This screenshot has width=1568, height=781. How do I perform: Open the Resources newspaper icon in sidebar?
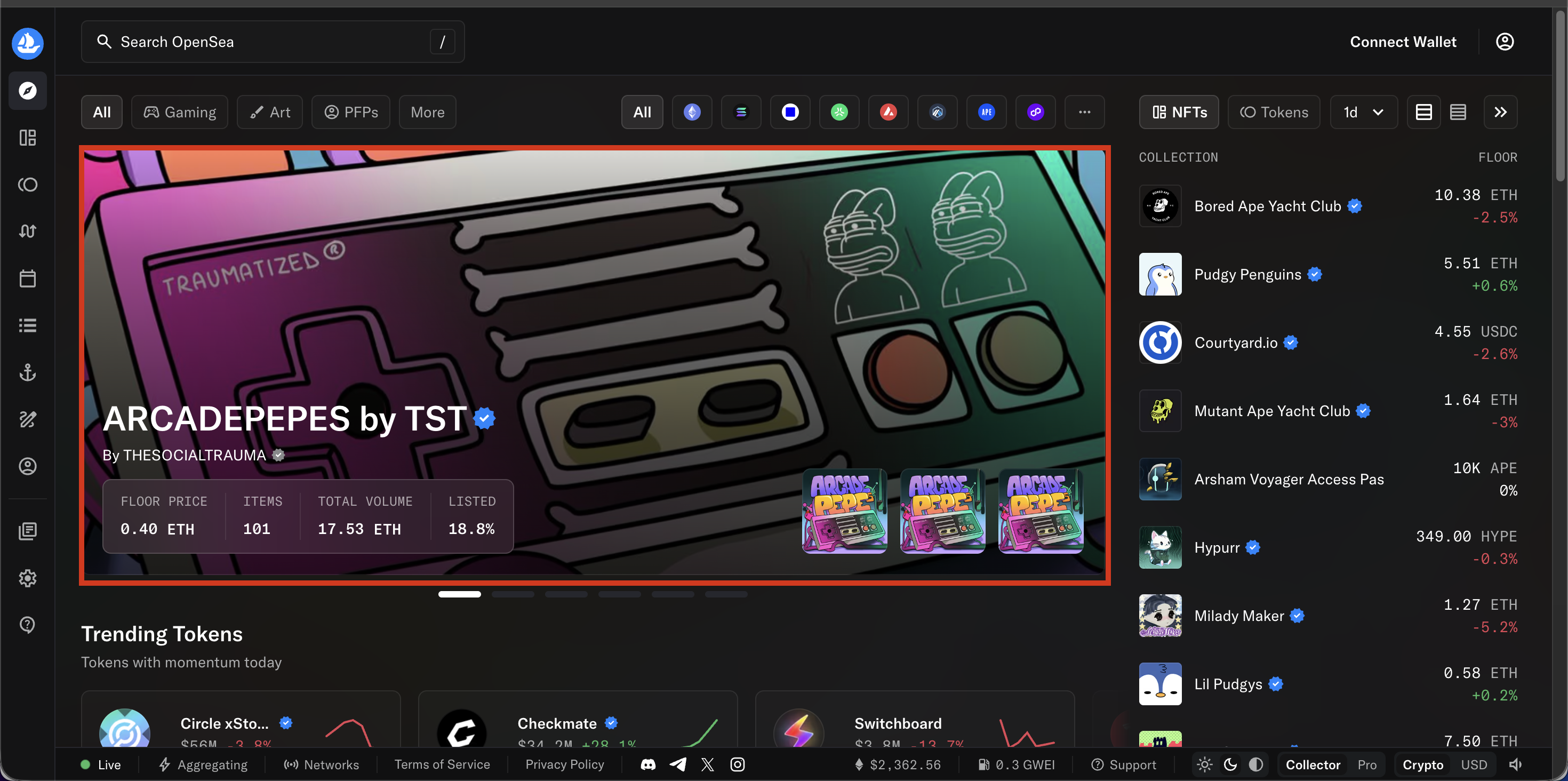27,531
